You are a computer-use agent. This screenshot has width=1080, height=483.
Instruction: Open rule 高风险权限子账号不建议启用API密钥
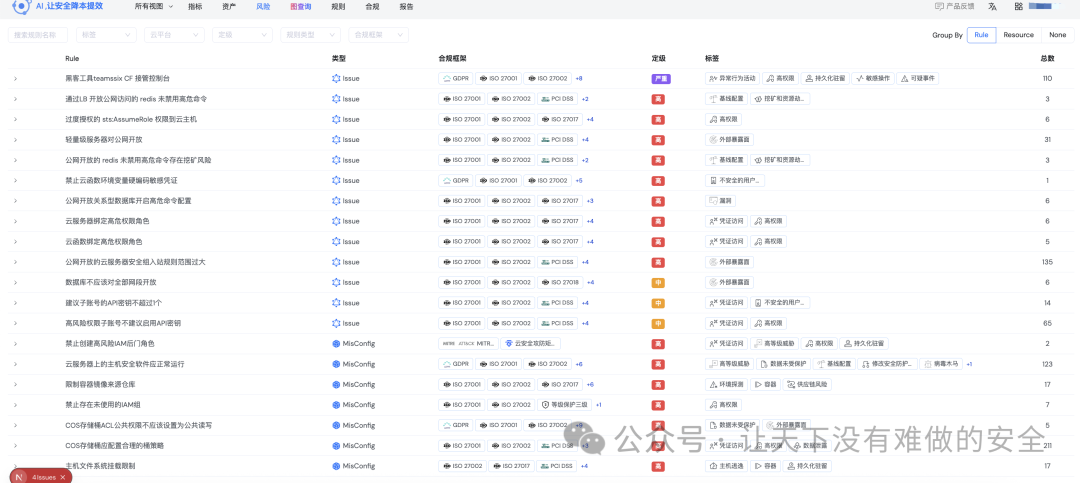(x=123, y=323)
